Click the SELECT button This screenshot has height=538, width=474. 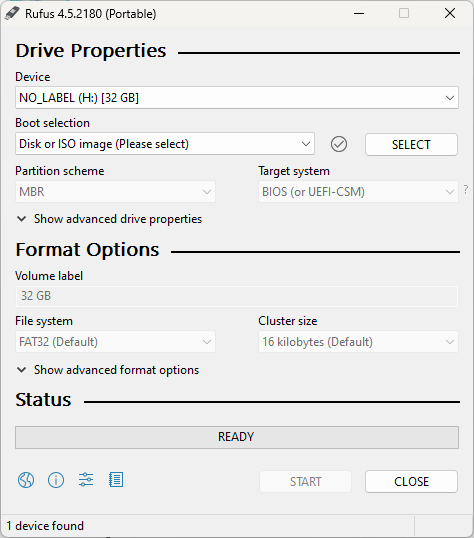411,144
